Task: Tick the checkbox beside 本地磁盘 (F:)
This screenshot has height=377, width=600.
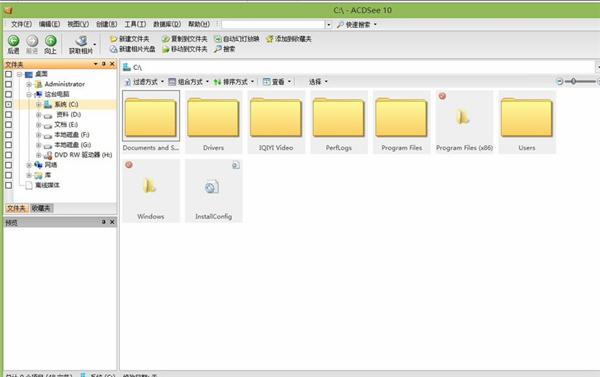Action: [x=8, y=135]
